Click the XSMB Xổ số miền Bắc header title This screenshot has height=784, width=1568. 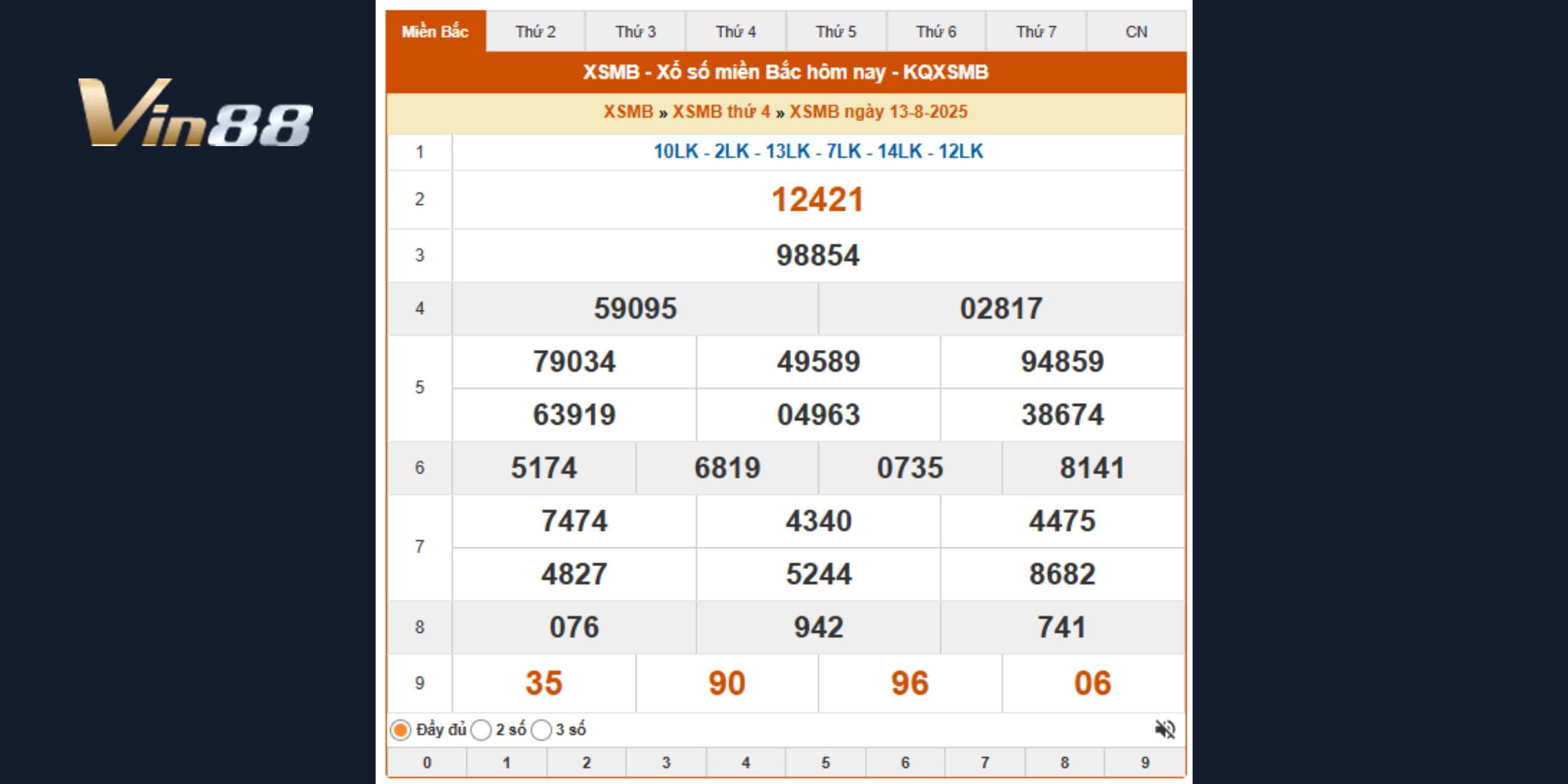point(786,72)
